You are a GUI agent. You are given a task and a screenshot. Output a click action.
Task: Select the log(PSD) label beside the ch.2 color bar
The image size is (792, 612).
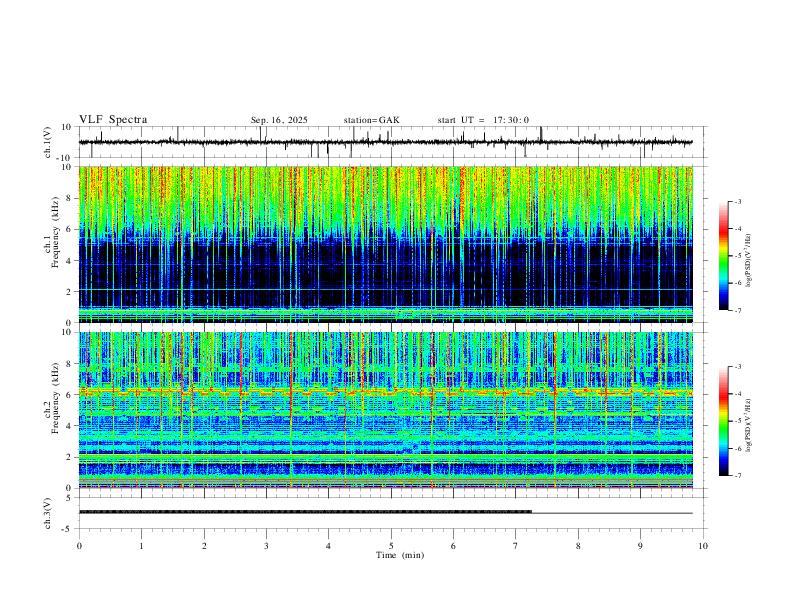(749, 425)
